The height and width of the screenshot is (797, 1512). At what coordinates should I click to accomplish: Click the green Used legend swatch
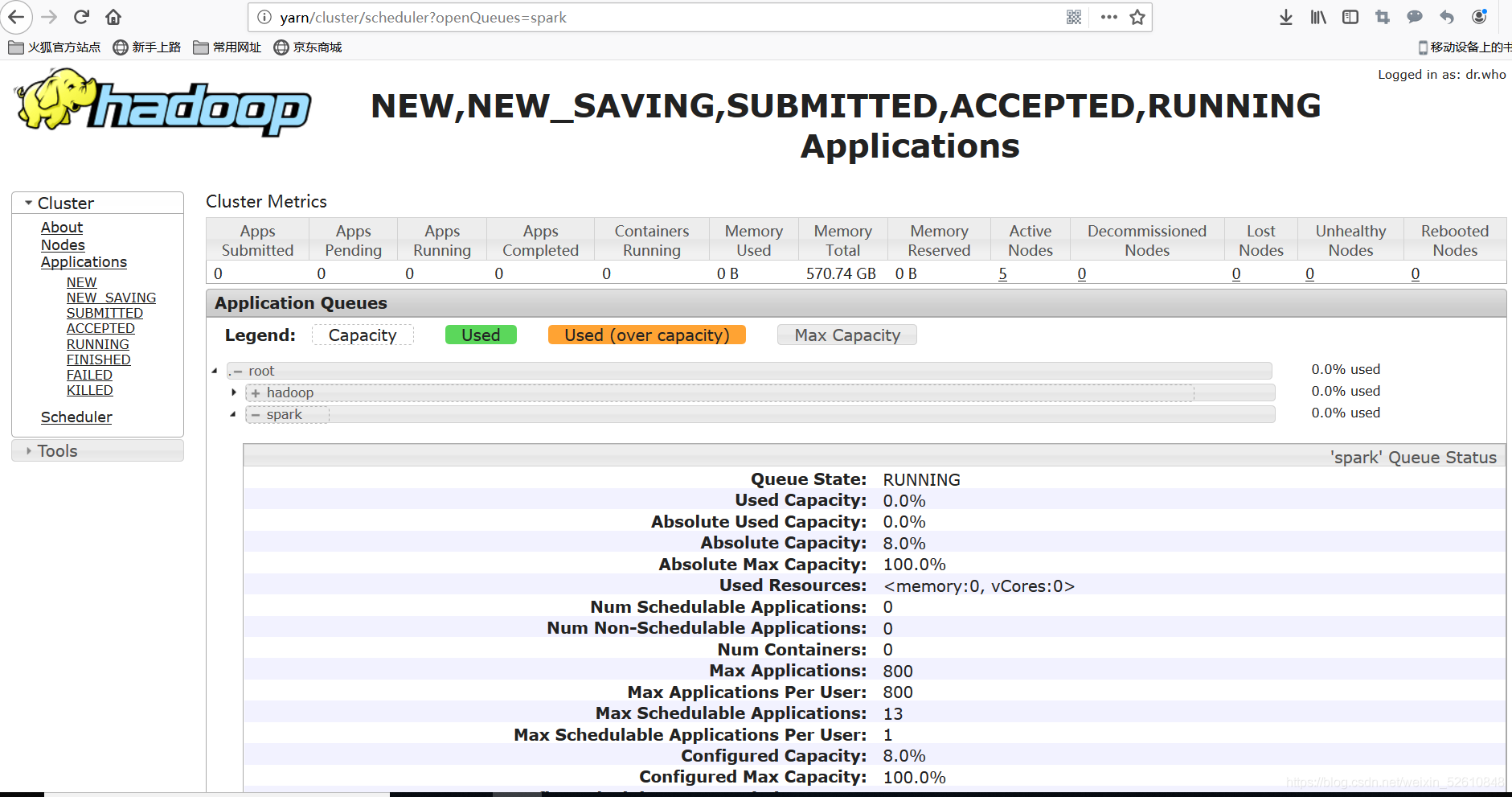point(481,335)
